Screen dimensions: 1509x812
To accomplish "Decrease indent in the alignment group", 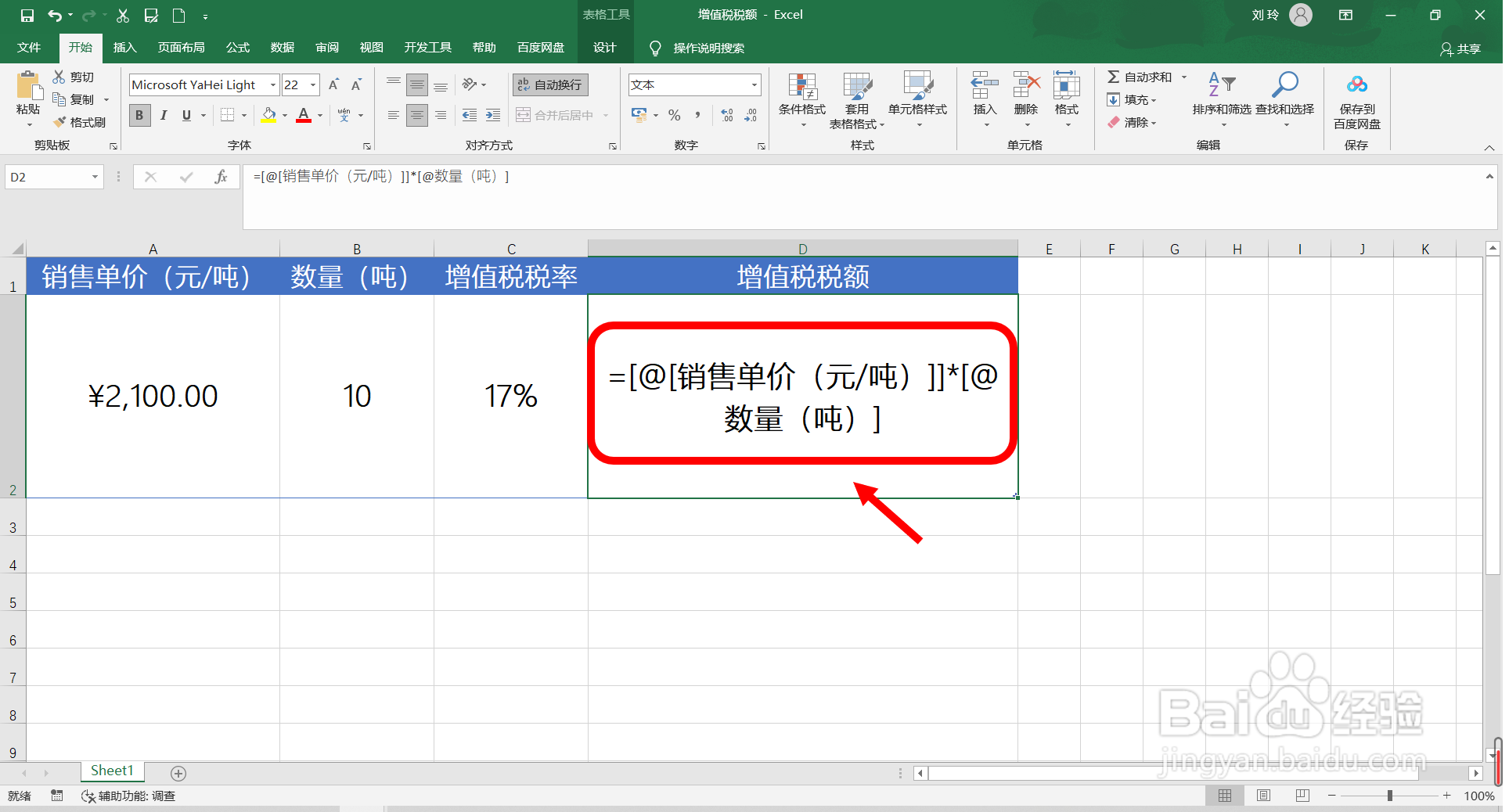I will coord(470,115).
